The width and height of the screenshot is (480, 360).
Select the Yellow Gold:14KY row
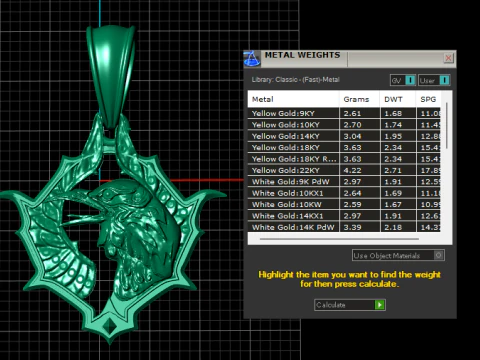point(344,136)
